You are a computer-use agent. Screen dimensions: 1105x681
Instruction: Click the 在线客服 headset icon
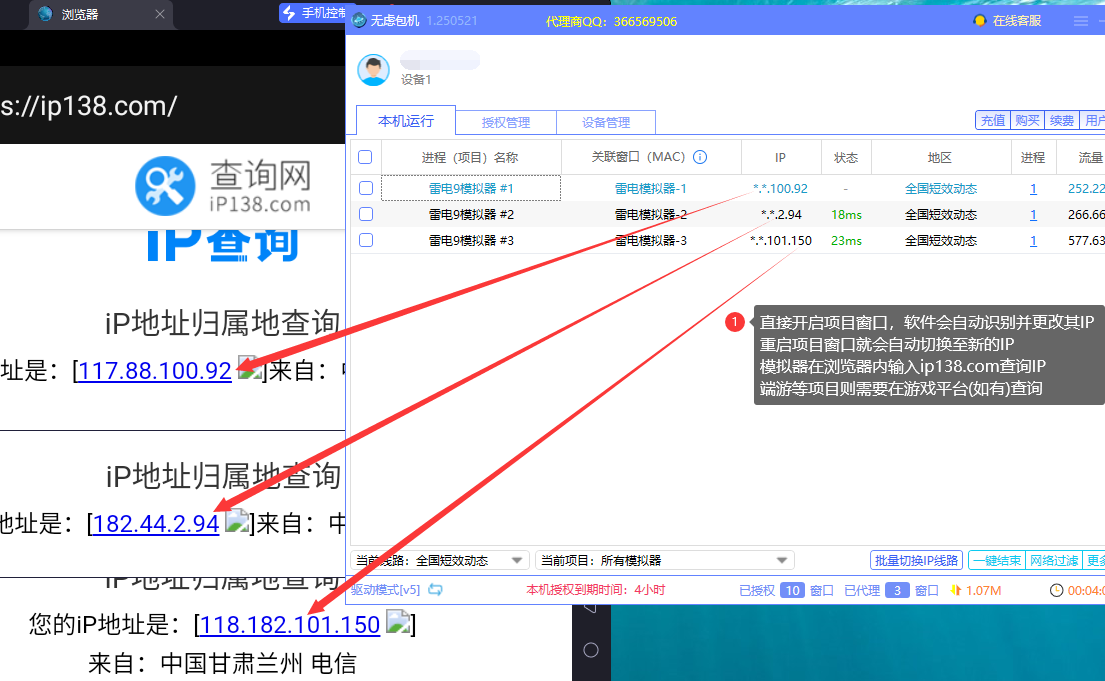click(x=980, y=20)
